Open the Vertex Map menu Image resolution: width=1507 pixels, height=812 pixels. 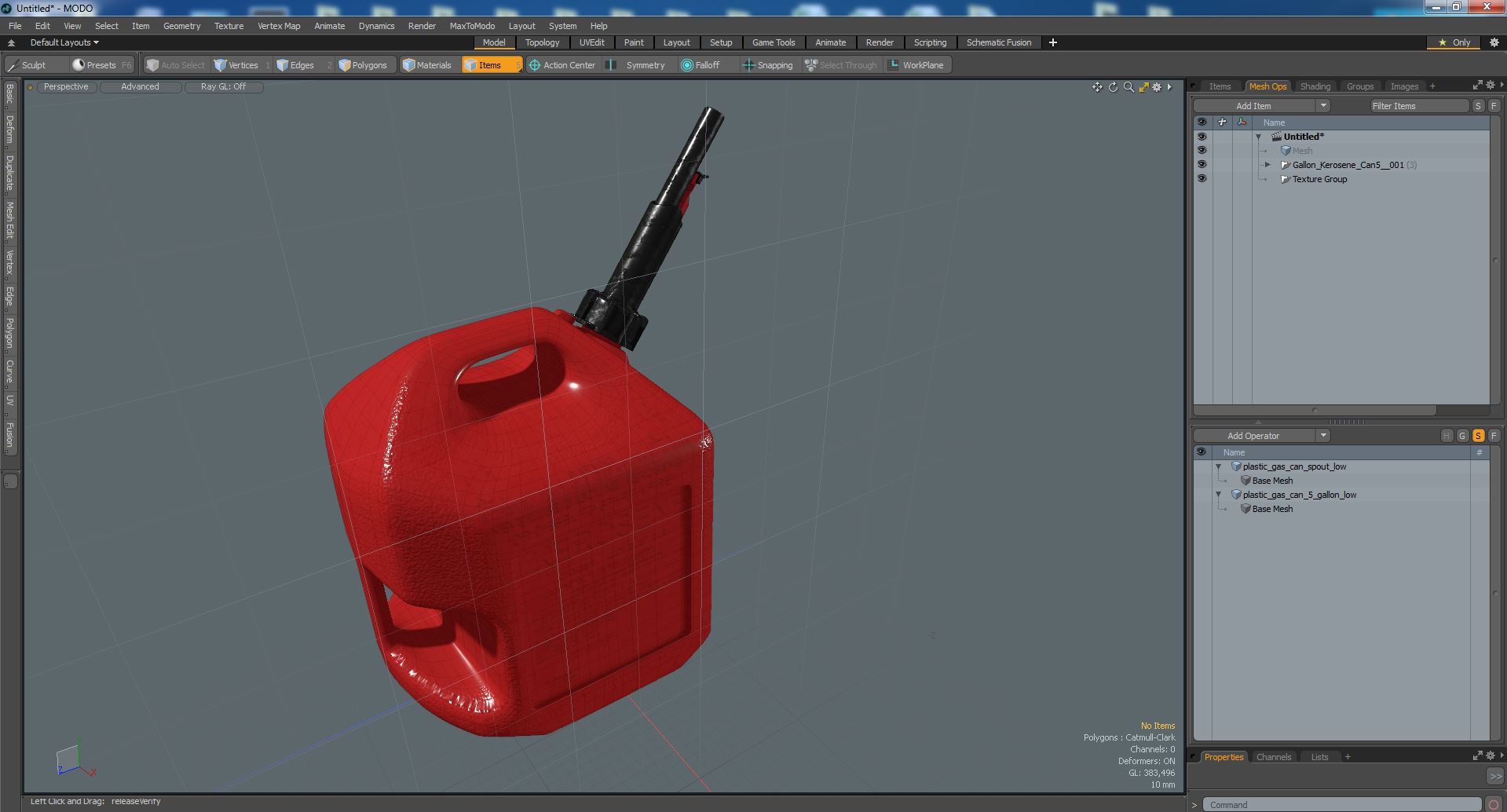pos(279,26)
